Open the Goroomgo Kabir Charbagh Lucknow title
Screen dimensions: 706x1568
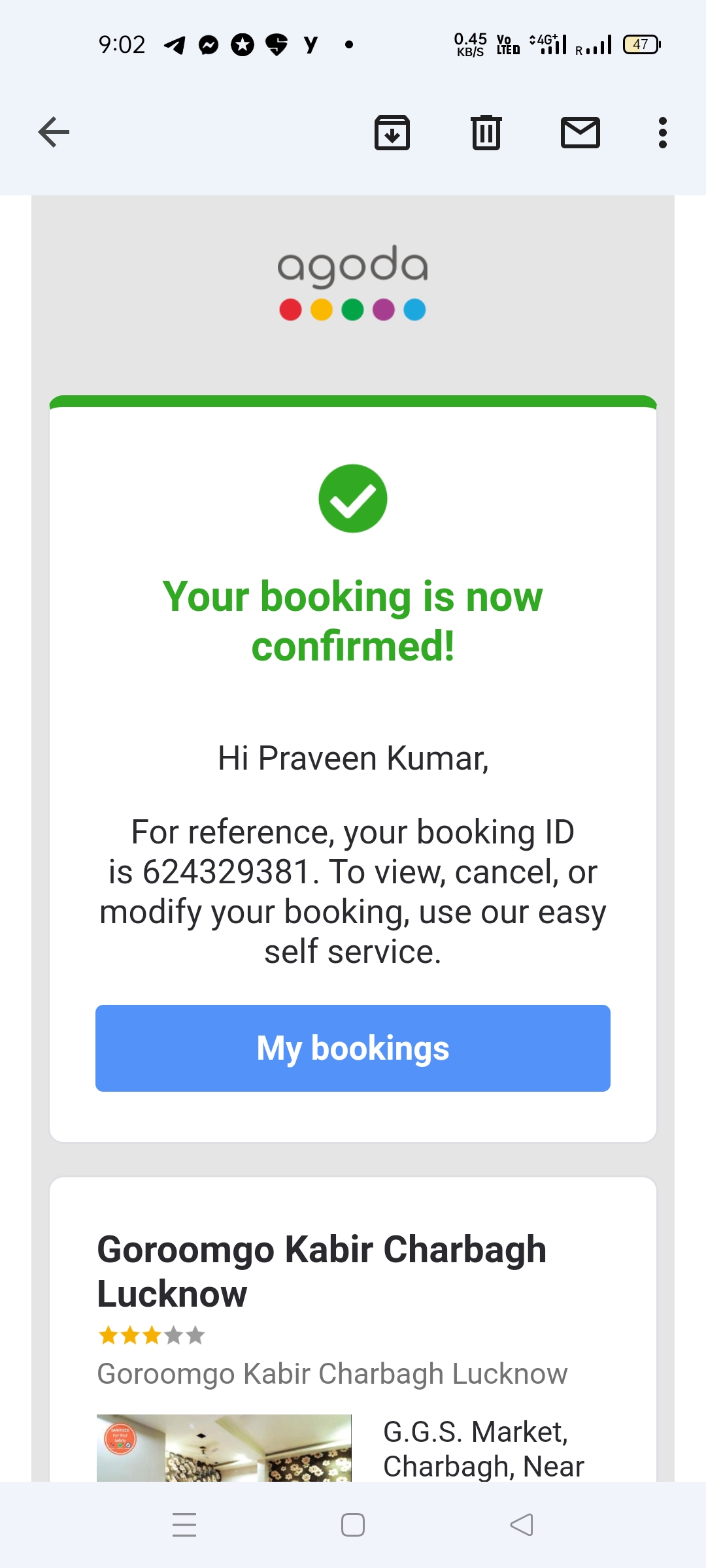point(322,1271)
